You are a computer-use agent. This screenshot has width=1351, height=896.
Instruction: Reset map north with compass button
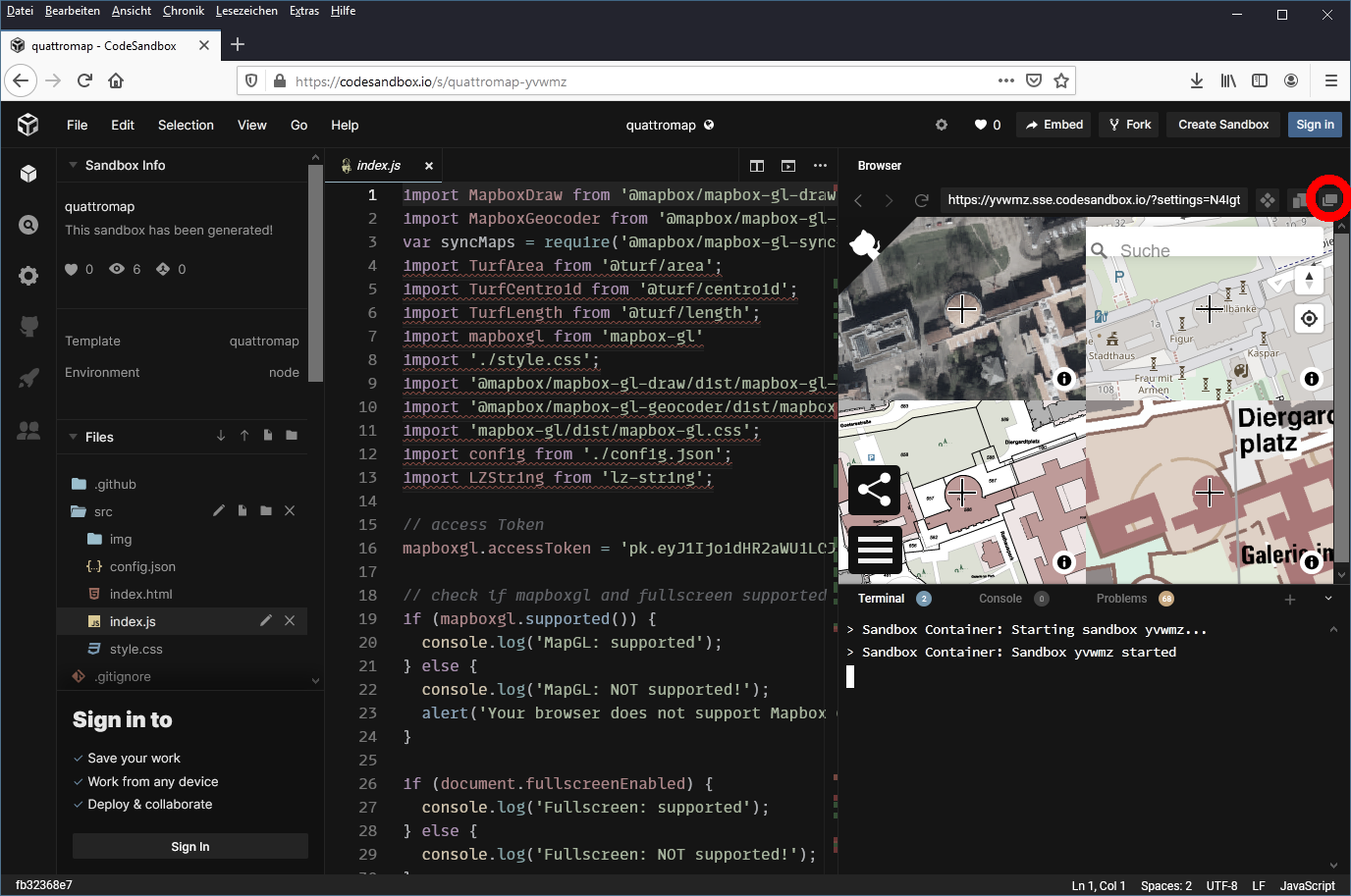point(1309,280)
